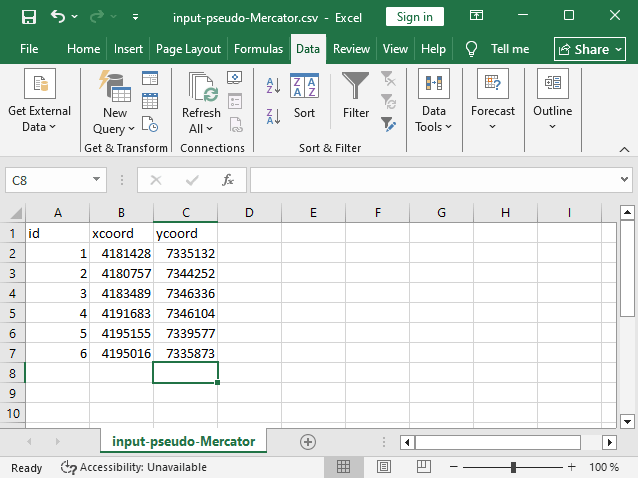The height and width of the screenshot is (478, 638).
Task: Apply the Filter funnel icon
Action: [x=356, y=85]
